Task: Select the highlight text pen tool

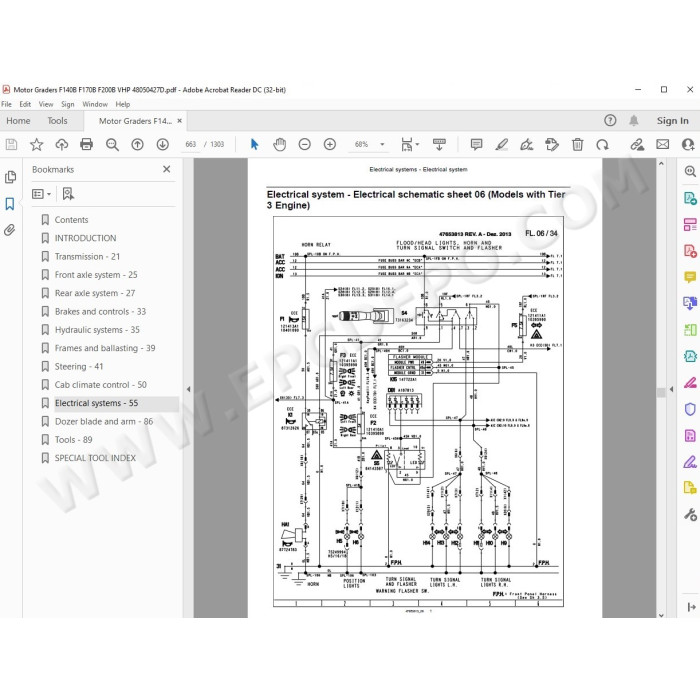Action: tap(502, 144)
